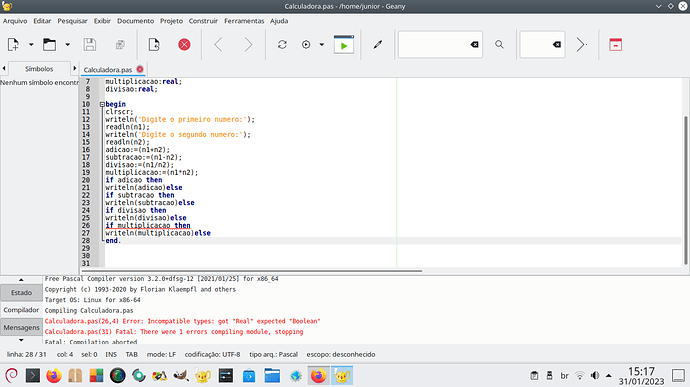
Task: Open the Documento menu
Action: coord(136,21)
